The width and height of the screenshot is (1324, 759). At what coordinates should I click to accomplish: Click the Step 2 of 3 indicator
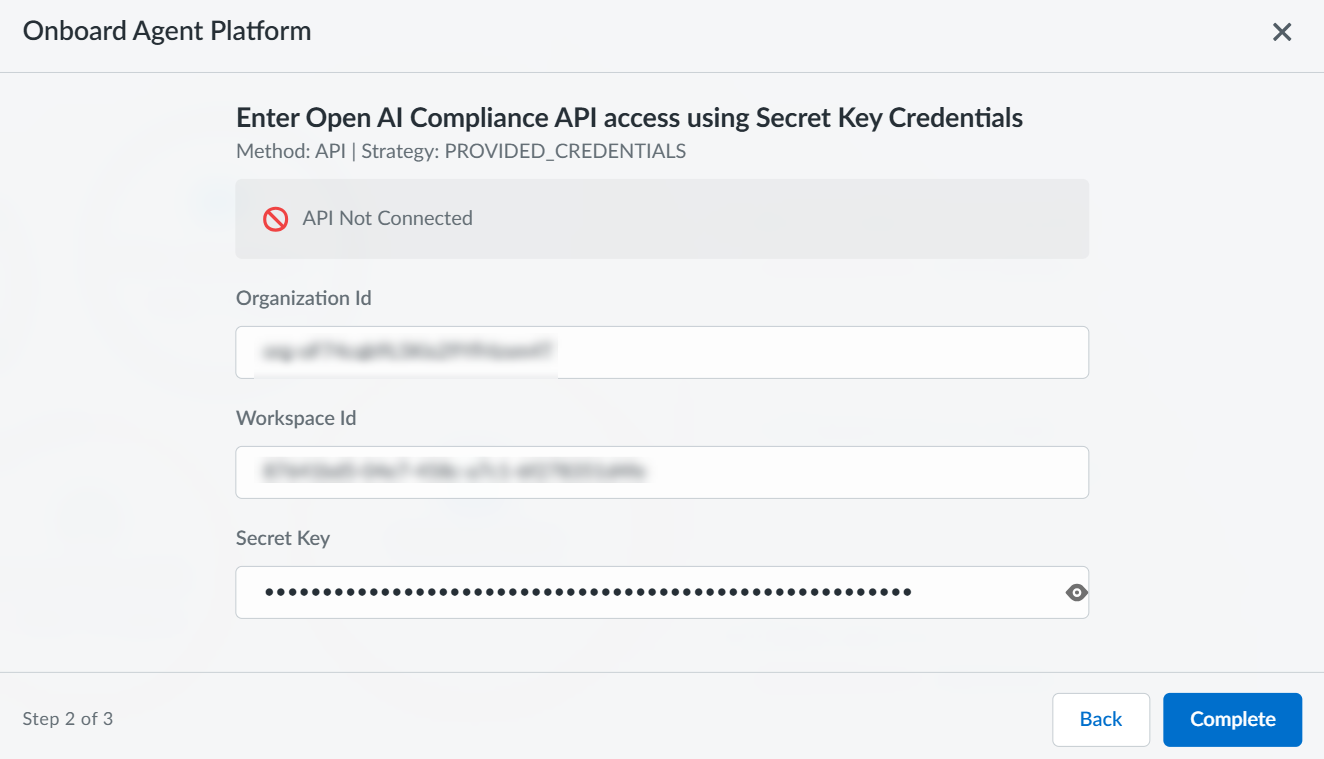67,719
